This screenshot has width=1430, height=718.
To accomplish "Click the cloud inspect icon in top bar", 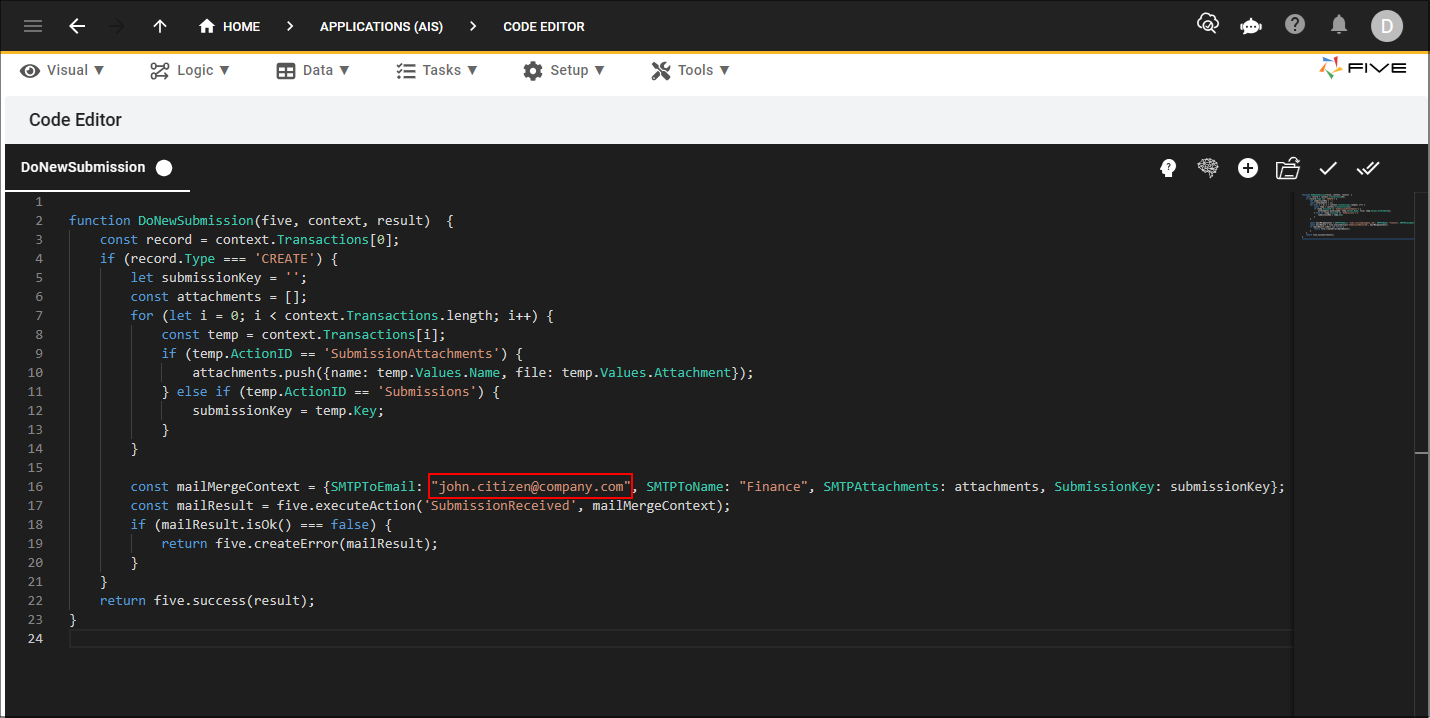I will pos(1207,22).
